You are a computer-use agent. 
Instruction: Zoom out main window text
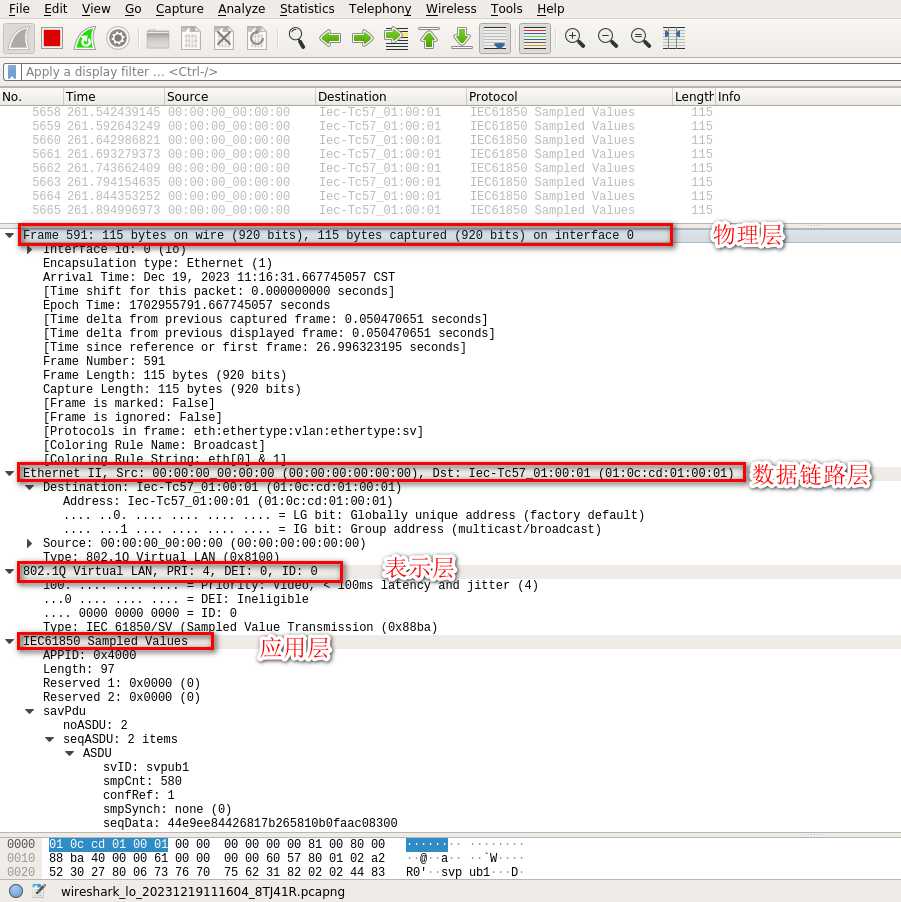[608, 39]
